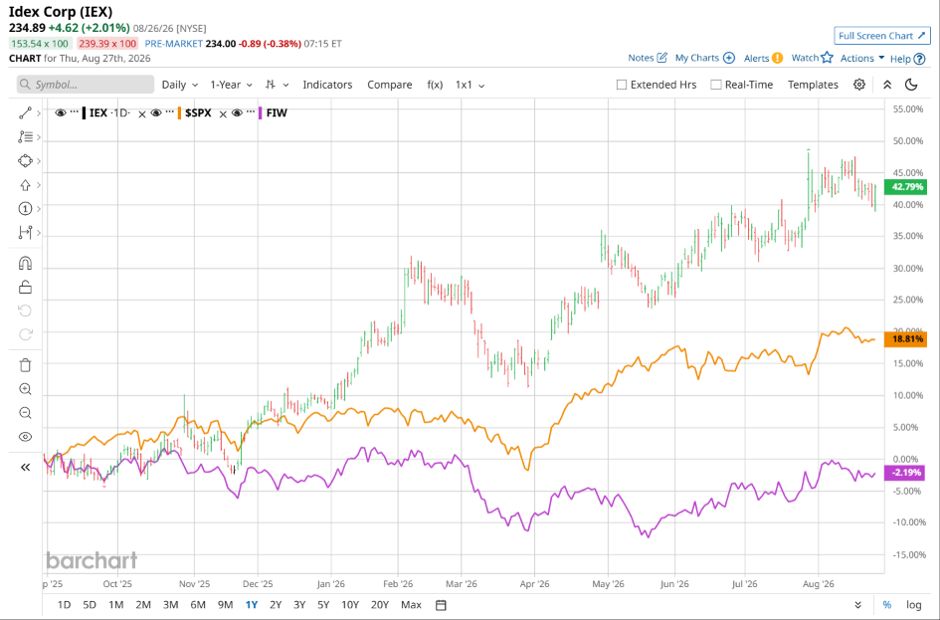The image size is (940, 620).
Task: Open IEX series options ellipsis
Action: point(74,112)
